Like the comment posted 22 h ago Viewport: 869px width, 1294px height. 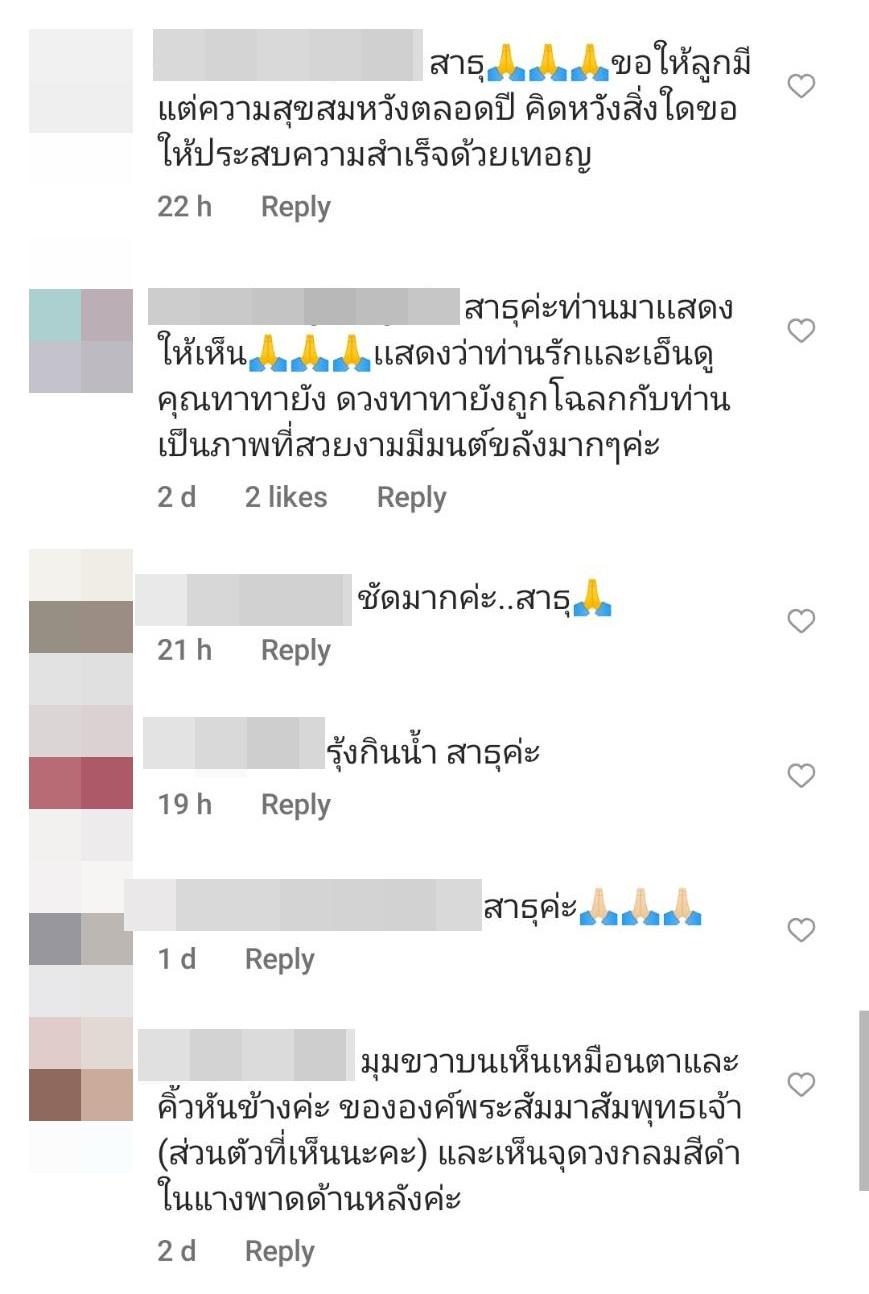801,86
